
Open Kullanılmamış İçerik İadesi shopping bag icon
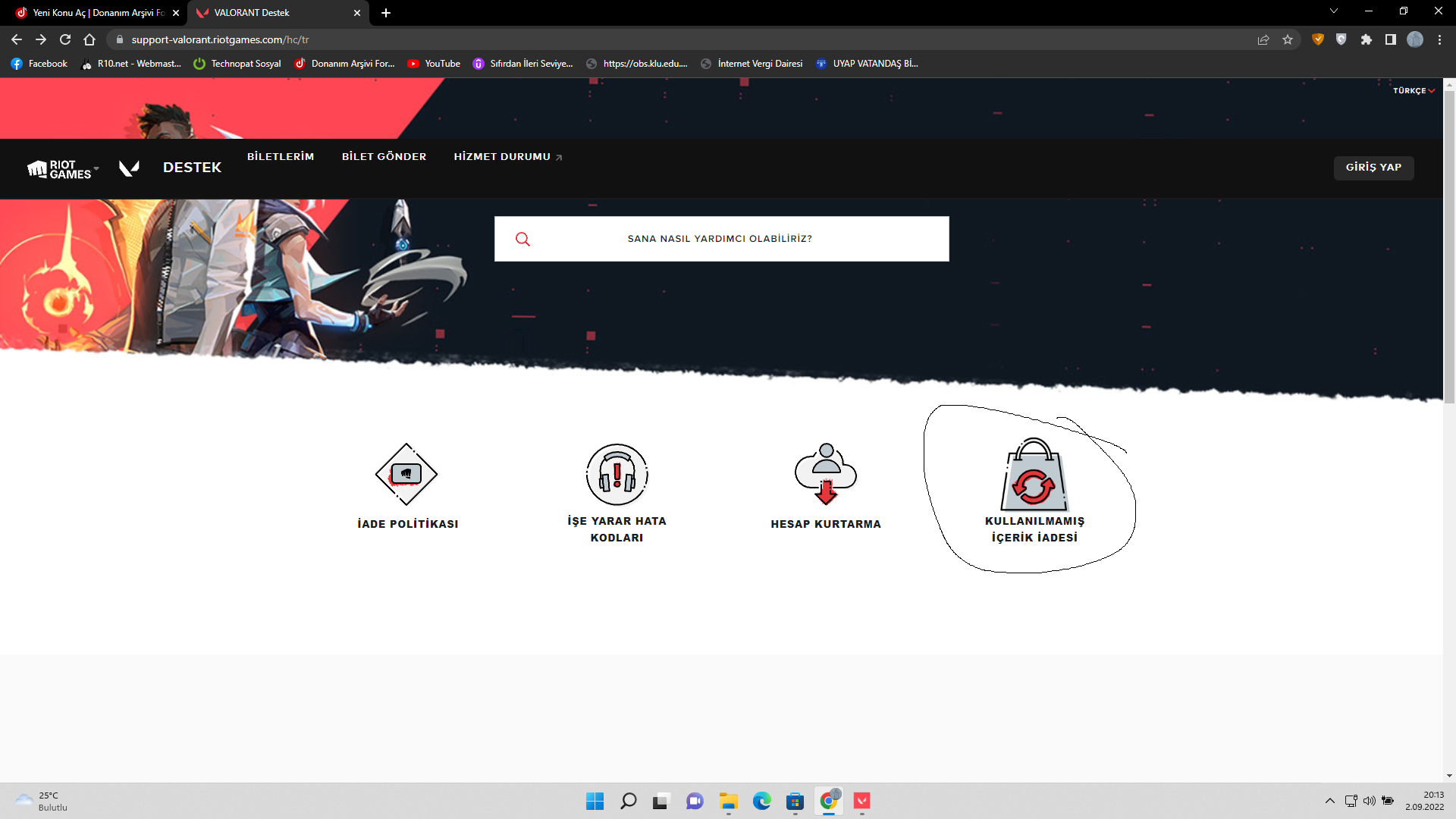point(1034,476)
